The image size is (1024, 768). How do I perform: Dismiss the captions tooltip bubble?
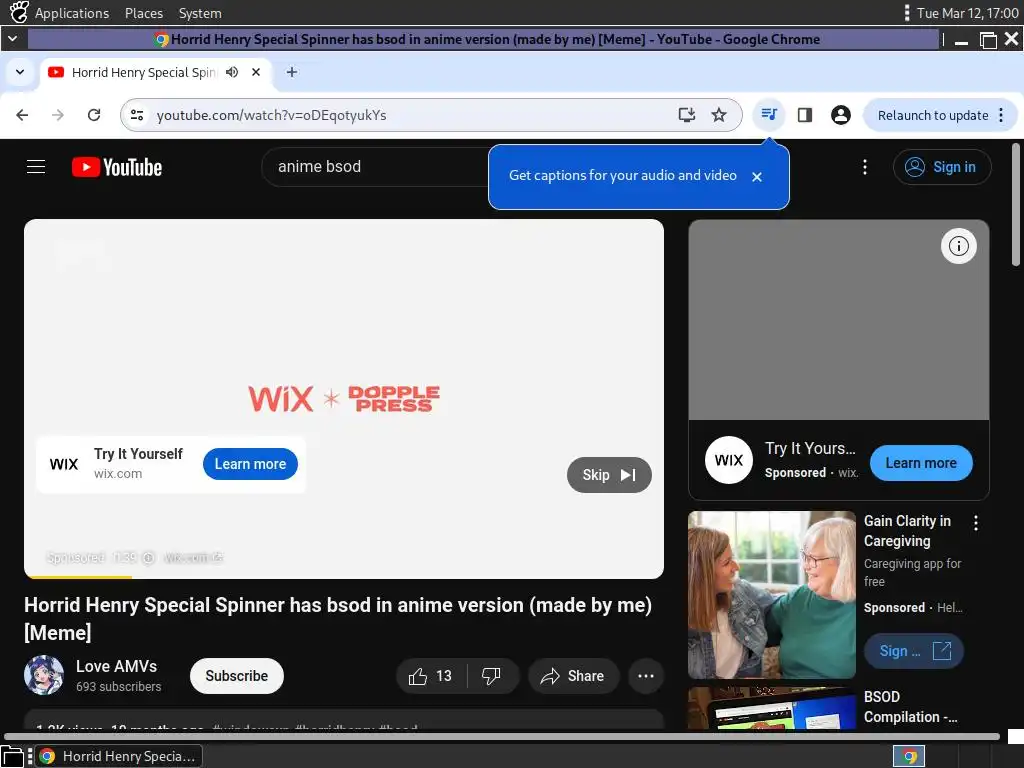point(757,177)
